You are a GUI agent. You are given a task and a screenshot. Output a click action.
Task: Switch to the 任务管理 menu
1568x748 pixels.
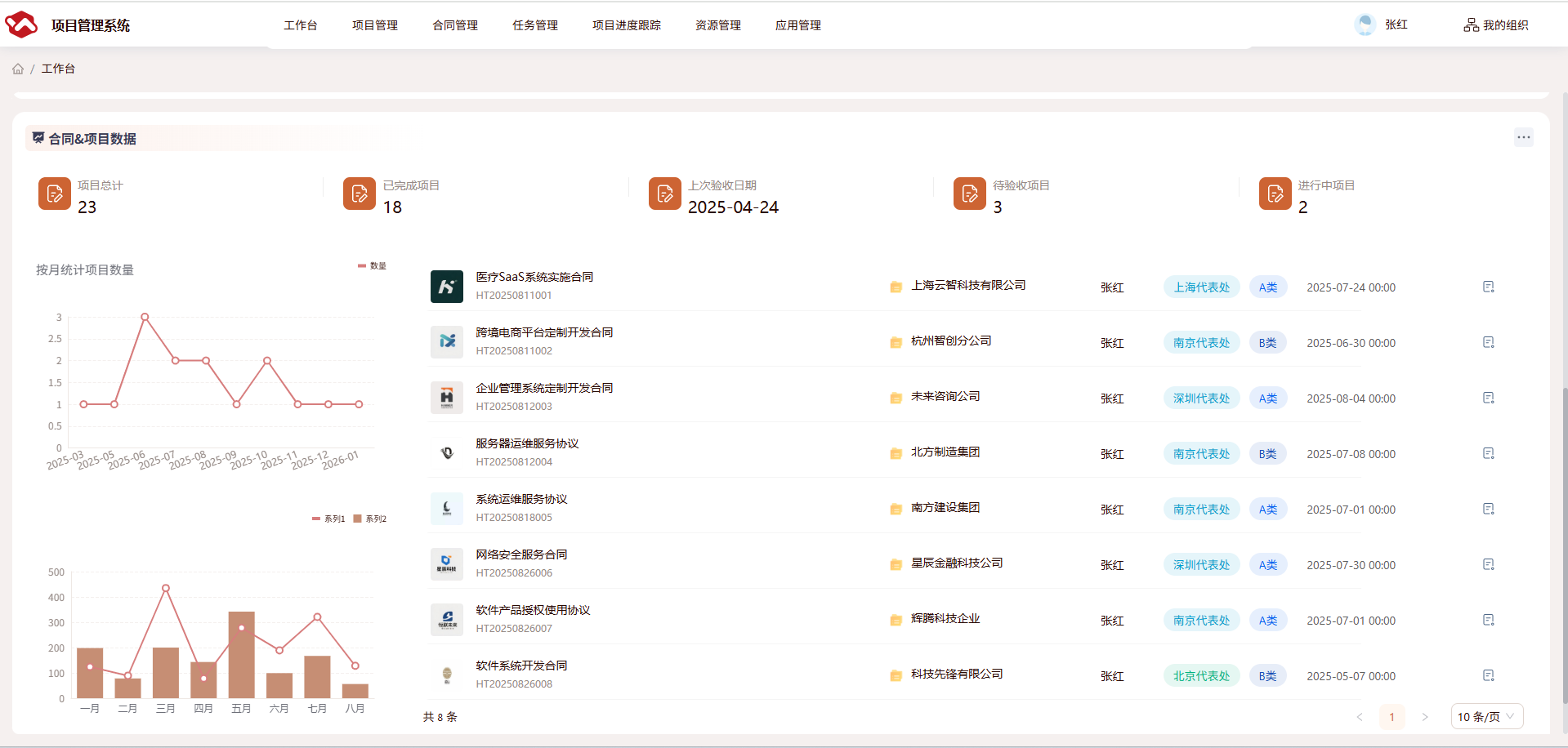point(534,24)
